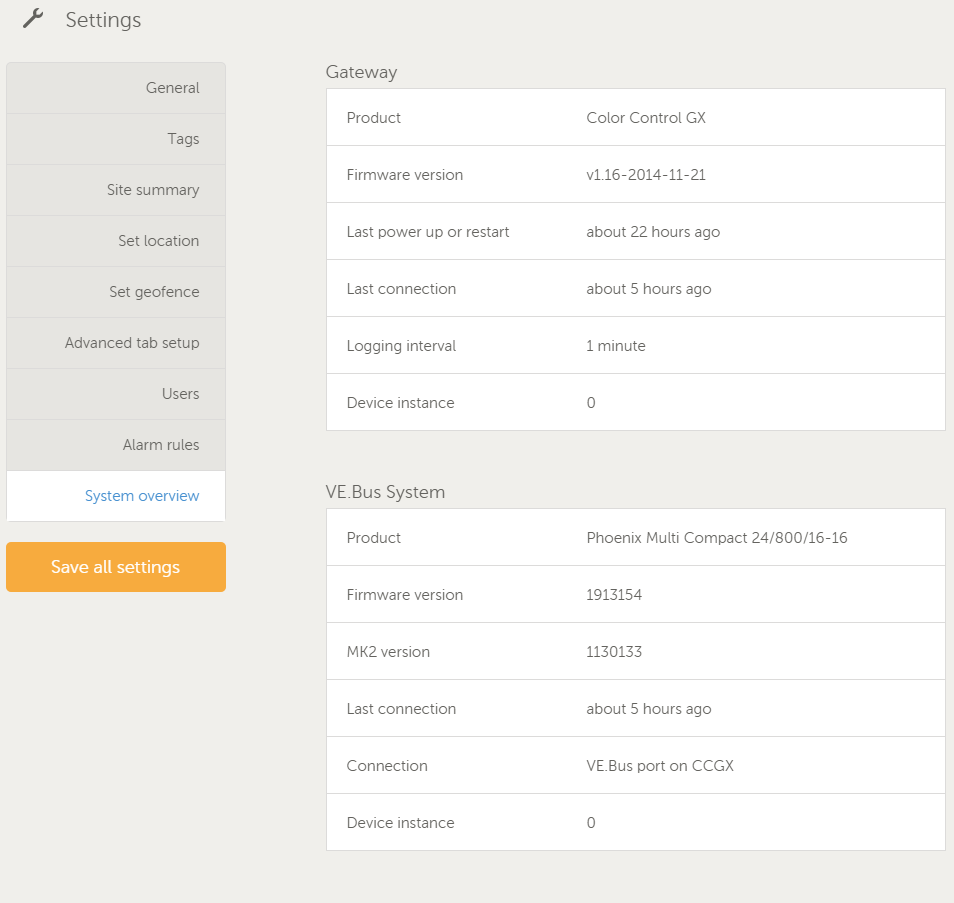Screen dimensions: 954x903
Task: Click the 'Logging interval' label
Action: point(401,346)
